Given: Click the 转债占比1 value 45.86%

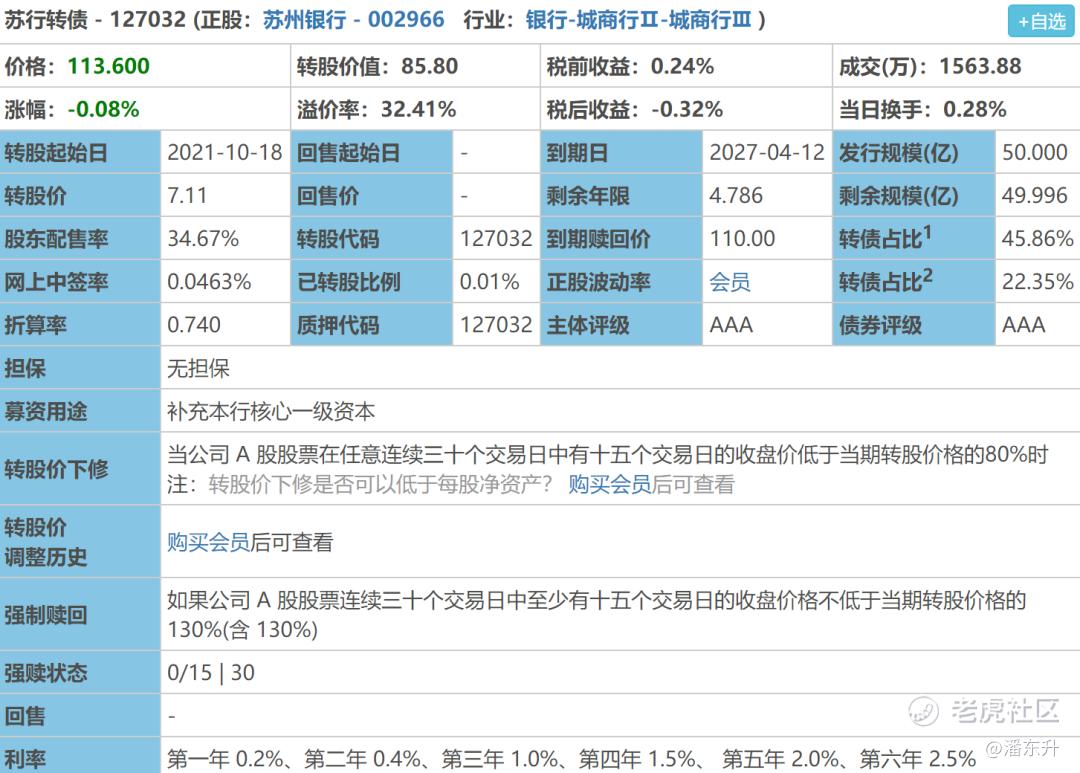Looking at the screenshot, I should point(1037,238).
